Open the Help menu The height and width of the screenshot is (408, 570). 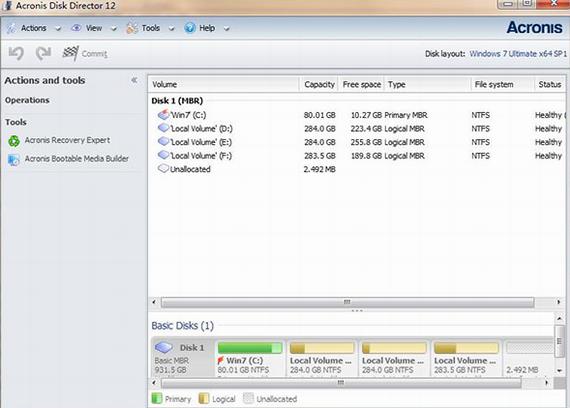point(207,28)
